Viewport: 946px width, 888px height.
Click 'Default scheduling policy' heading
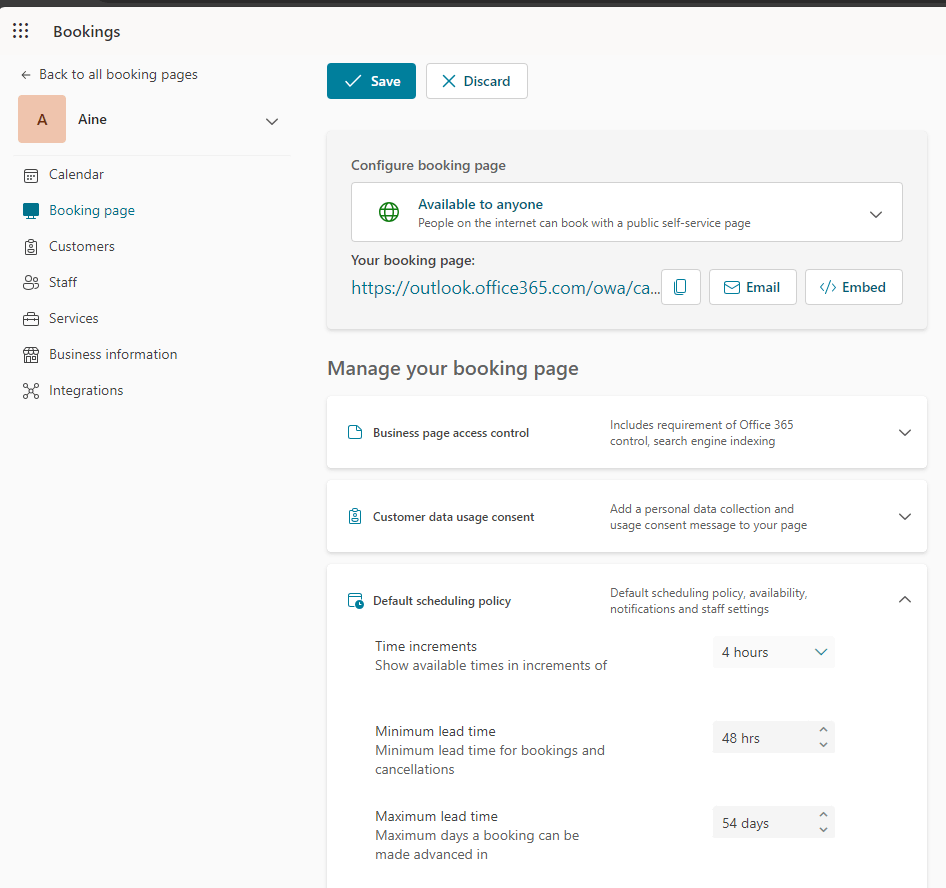442,601
